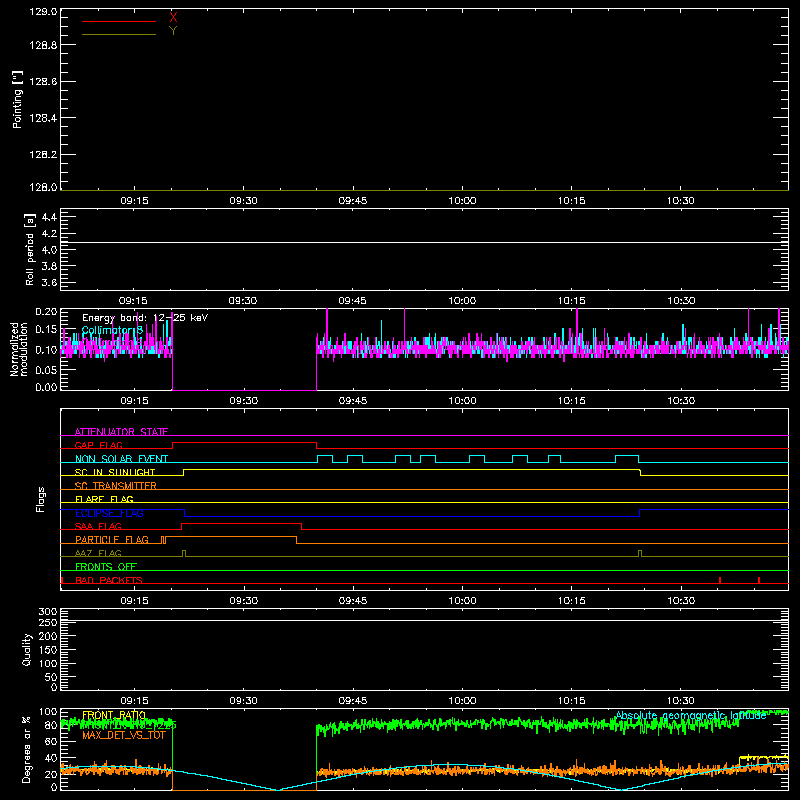Screen dimensions: 800x800
Task: Click 09:15 time label under Pointing panel
Action: (x=134, y=201)
